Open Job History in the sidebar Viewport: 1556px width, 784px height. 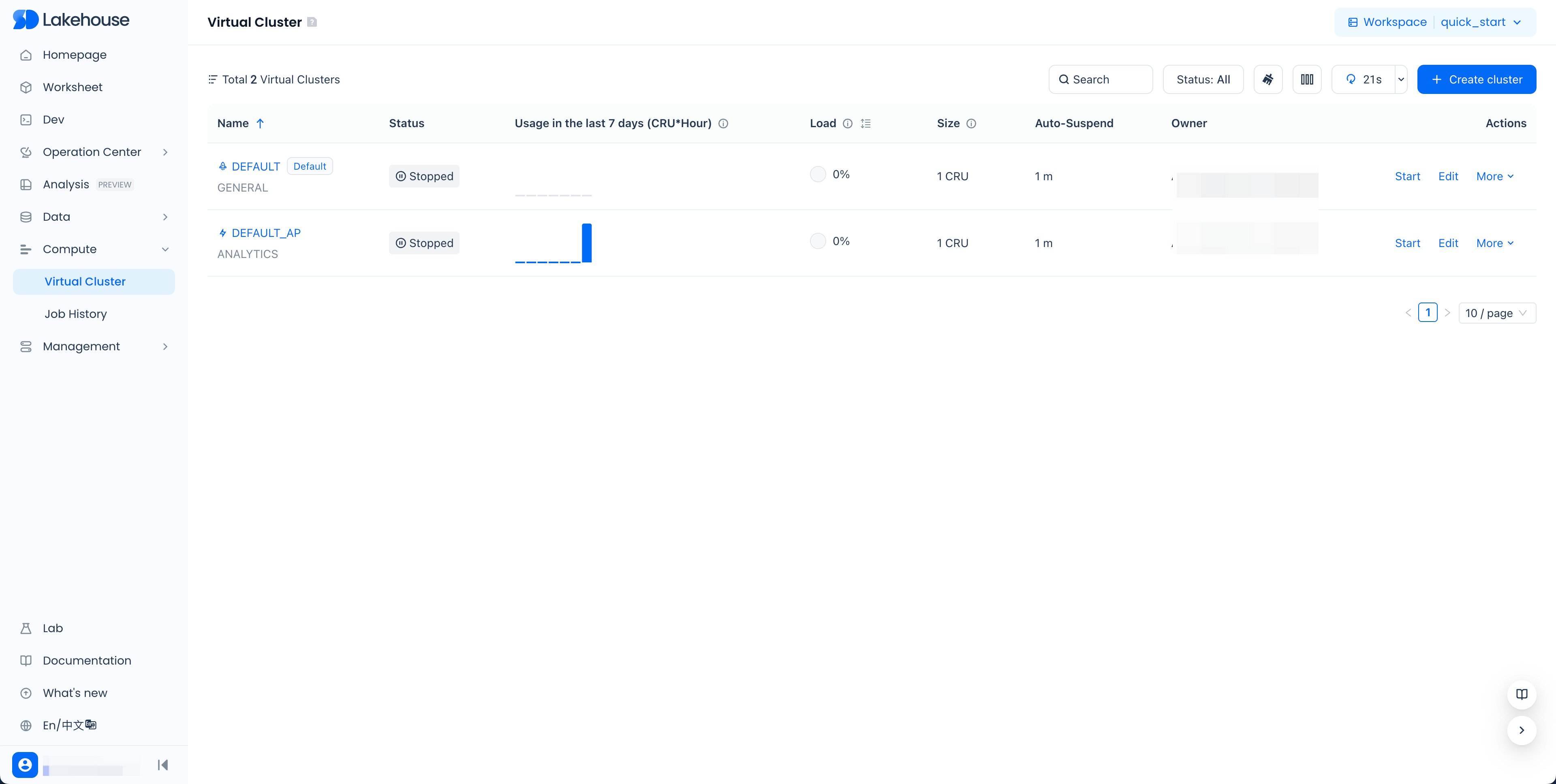coord(75,314)
